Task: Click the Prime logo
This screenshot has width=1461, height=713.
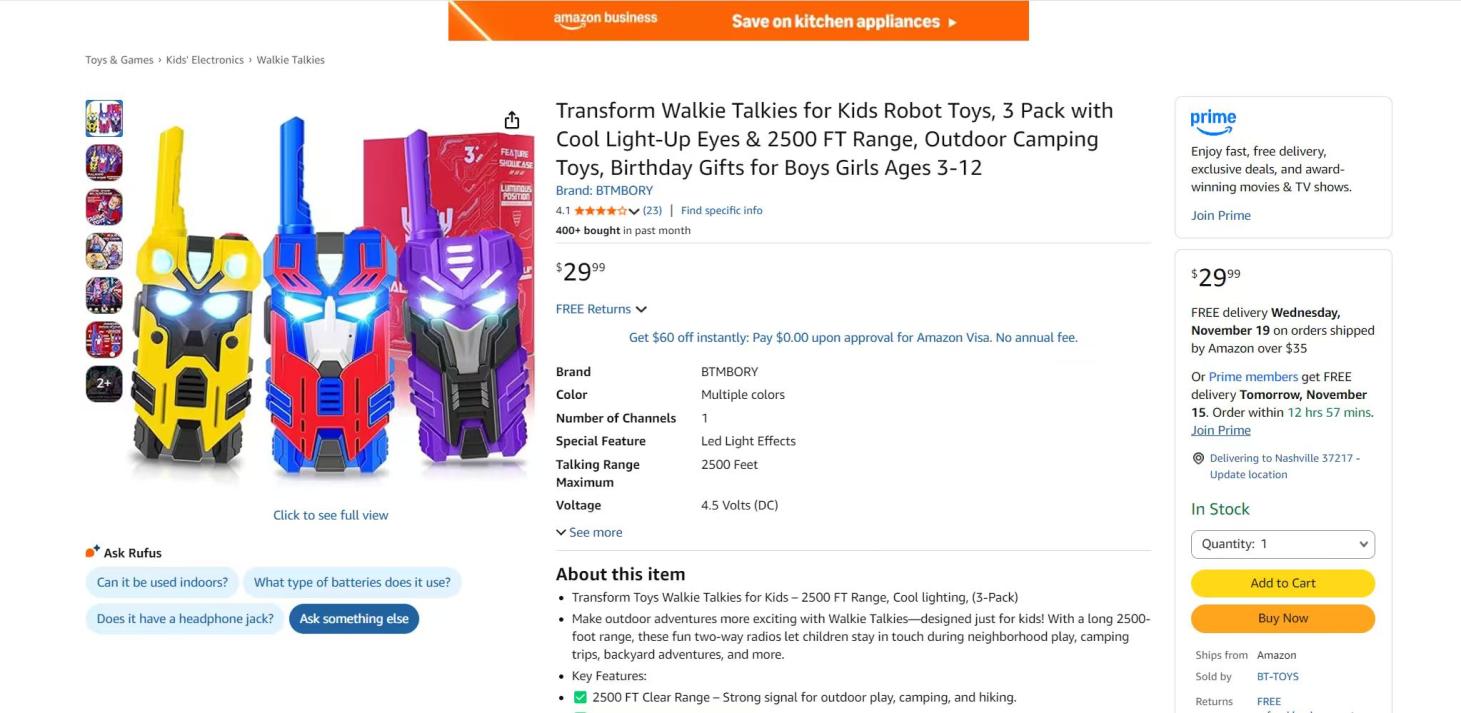Action: 1213,122
